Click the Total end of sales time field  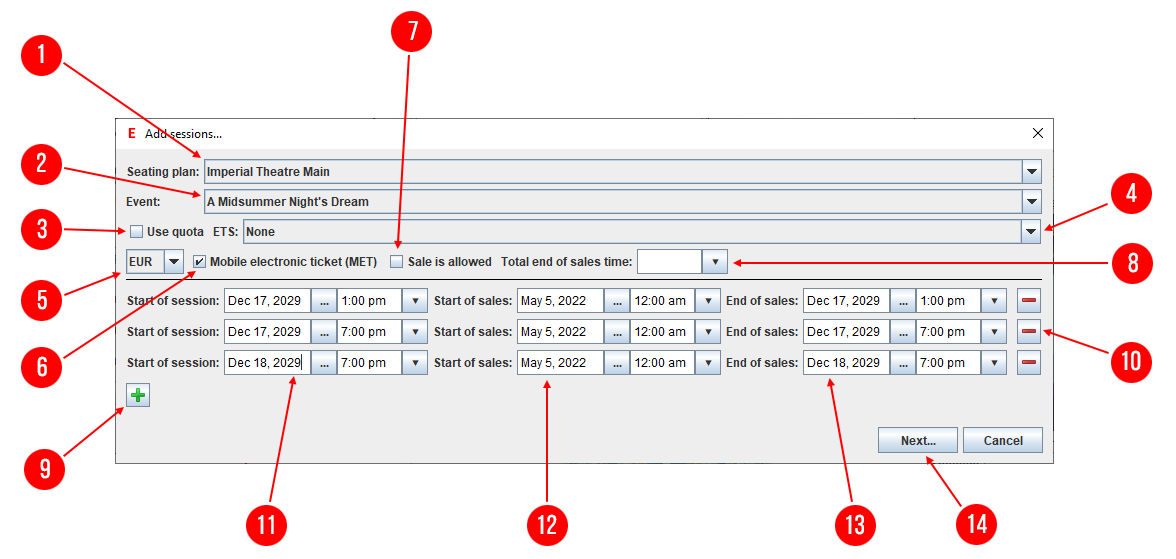point(670,262)
